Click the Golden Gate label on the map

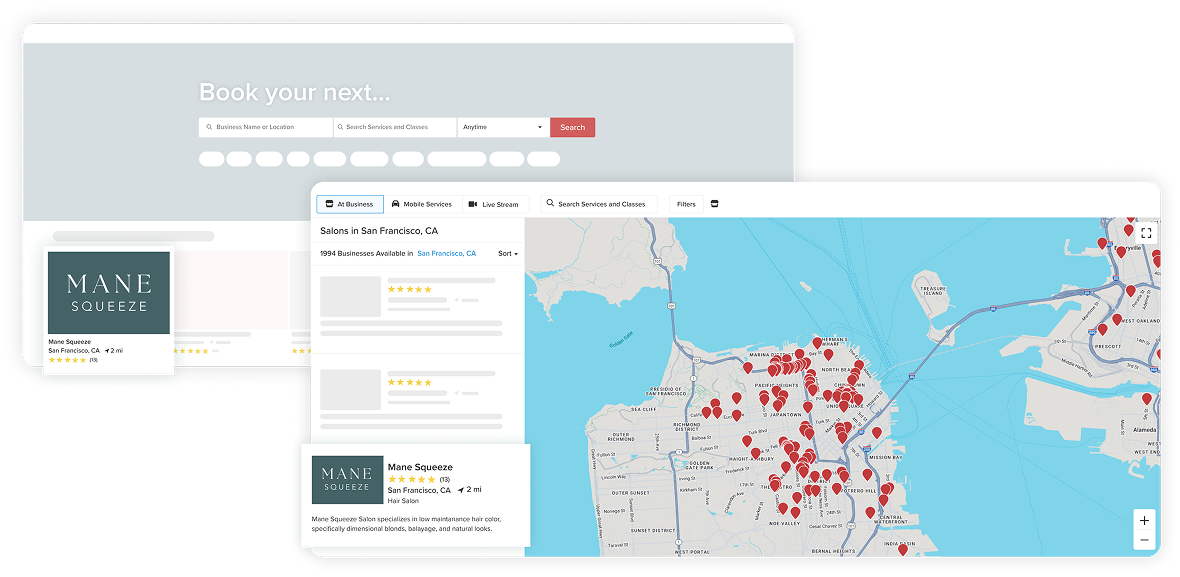(x=621, y=342)
